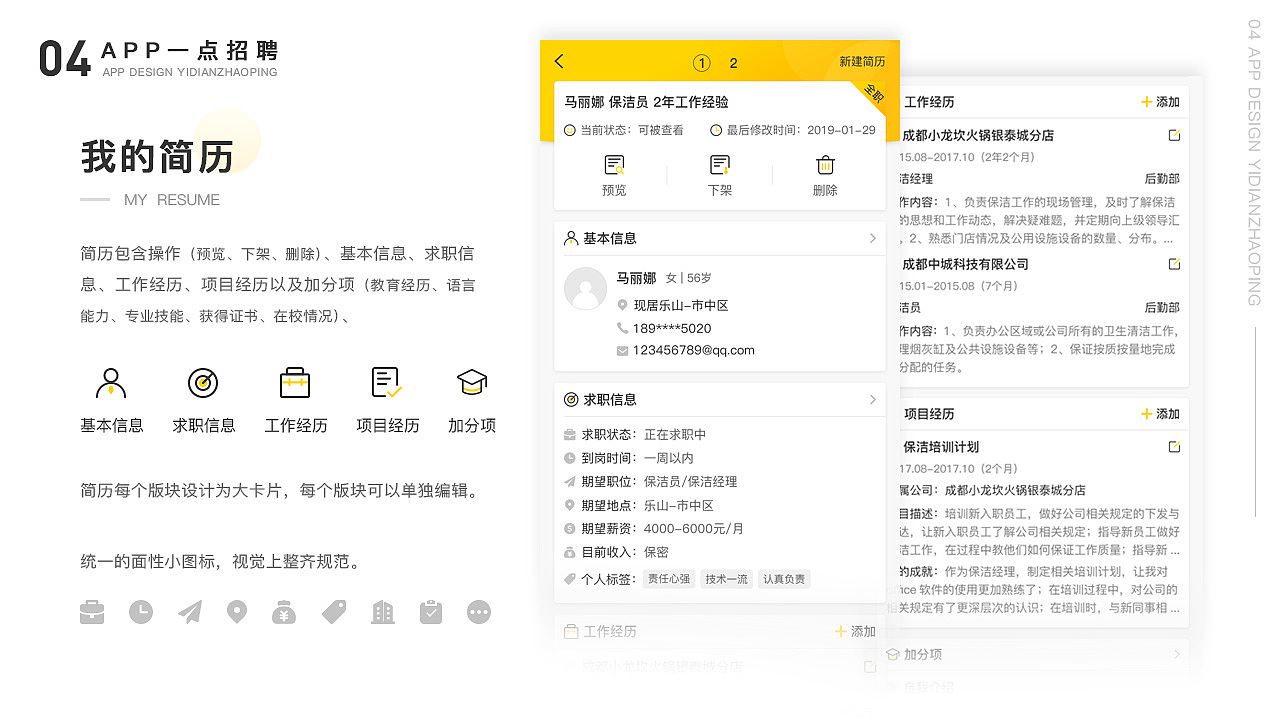Go back with the left chevron arrow
The image size is (1280, 720).
click(x=559, y=62)
